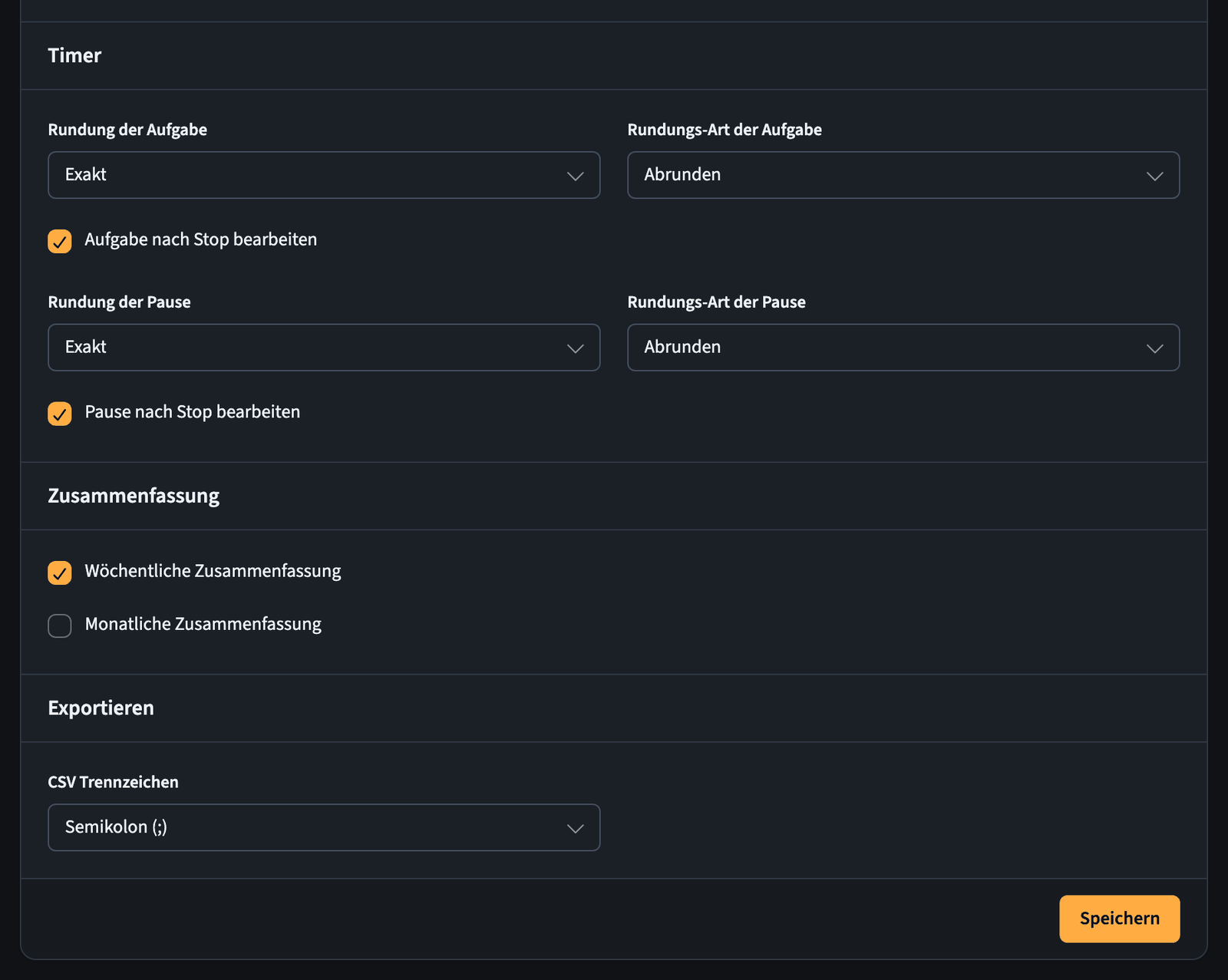Click the Exportieren section heading

(x=101, y=708)
